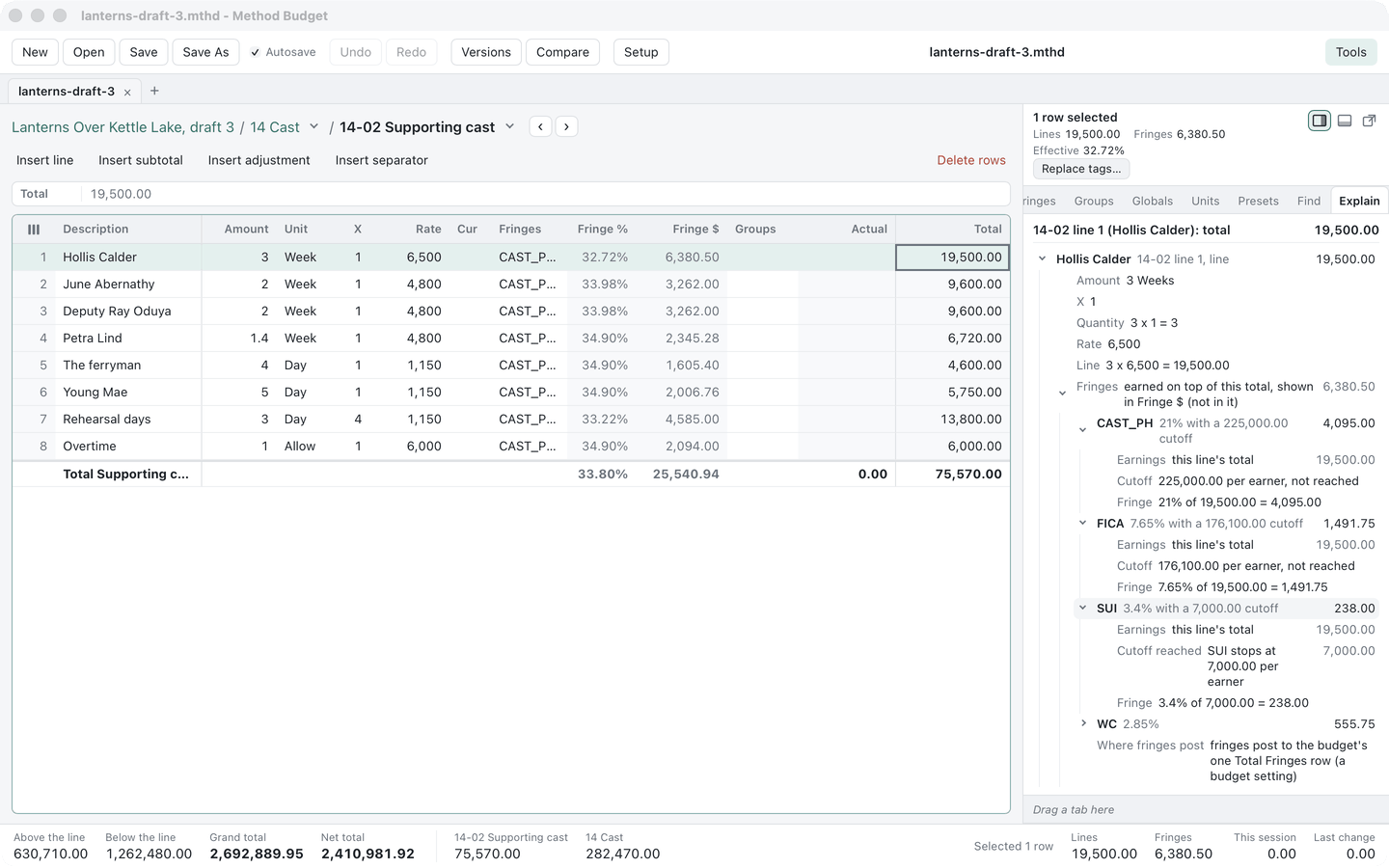Go to the next account with the right arrow
Screen dimensions: 1389x868
566,126
